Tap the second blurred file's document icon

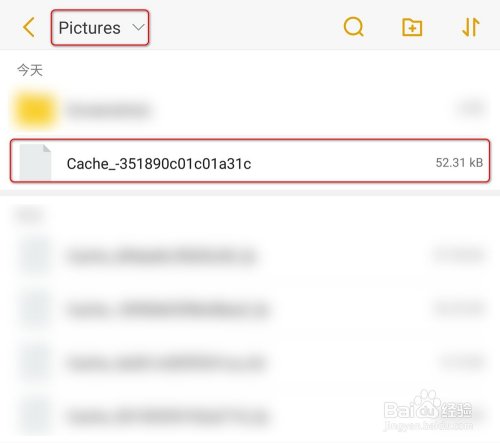pos(35,310)
